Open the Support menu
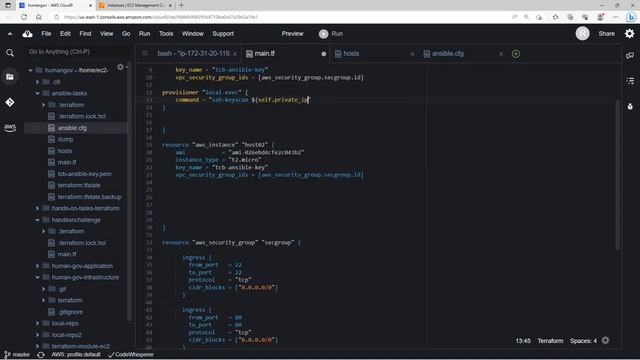Viewport: 640px width, 360px height. [223, 34]
